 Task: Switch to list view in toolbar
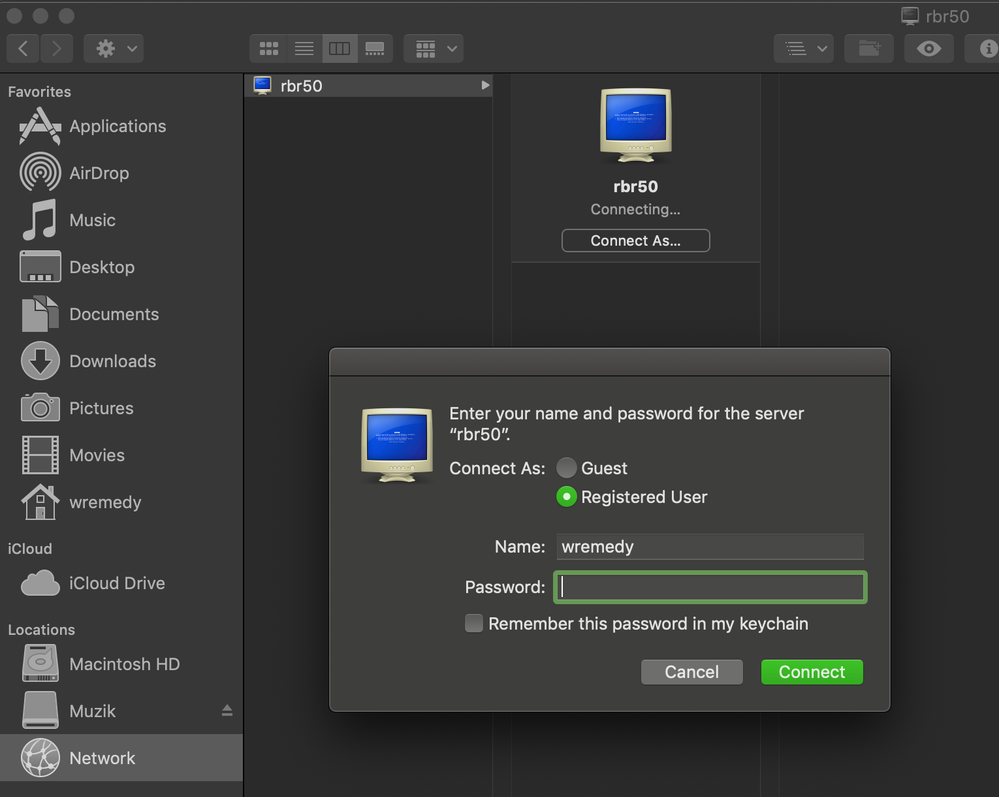tap(304, 48)
